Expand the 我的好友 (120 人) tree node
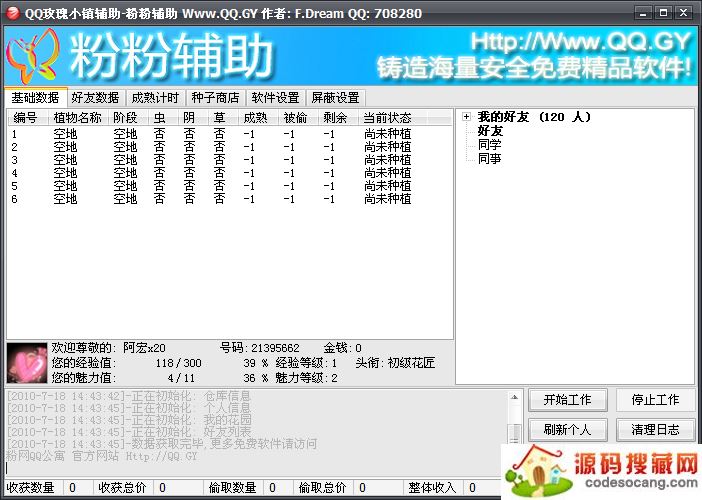The image size is (702, 500). point(467,117)
